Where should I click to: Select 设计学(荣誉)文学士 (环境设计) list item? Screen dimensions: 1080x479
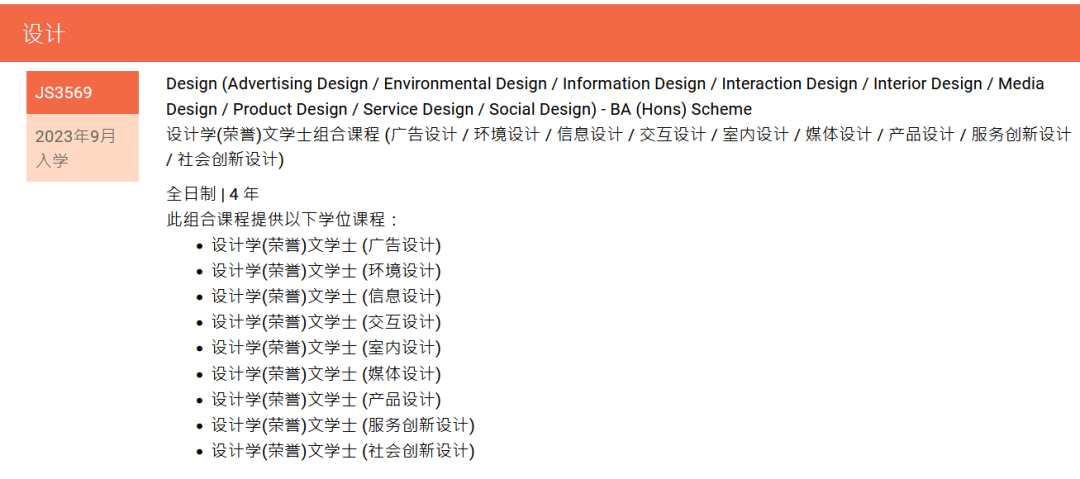(325, 271)
